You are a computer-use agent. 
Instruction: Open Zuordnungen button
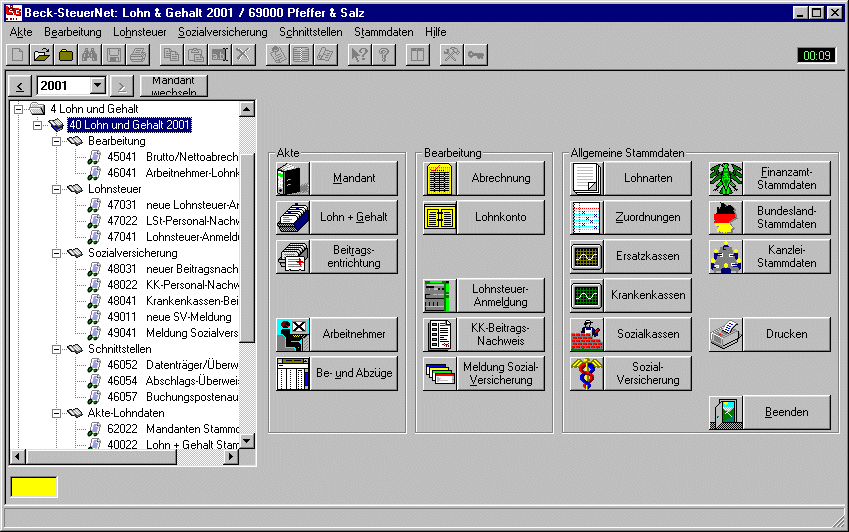[x=648, y=217]
